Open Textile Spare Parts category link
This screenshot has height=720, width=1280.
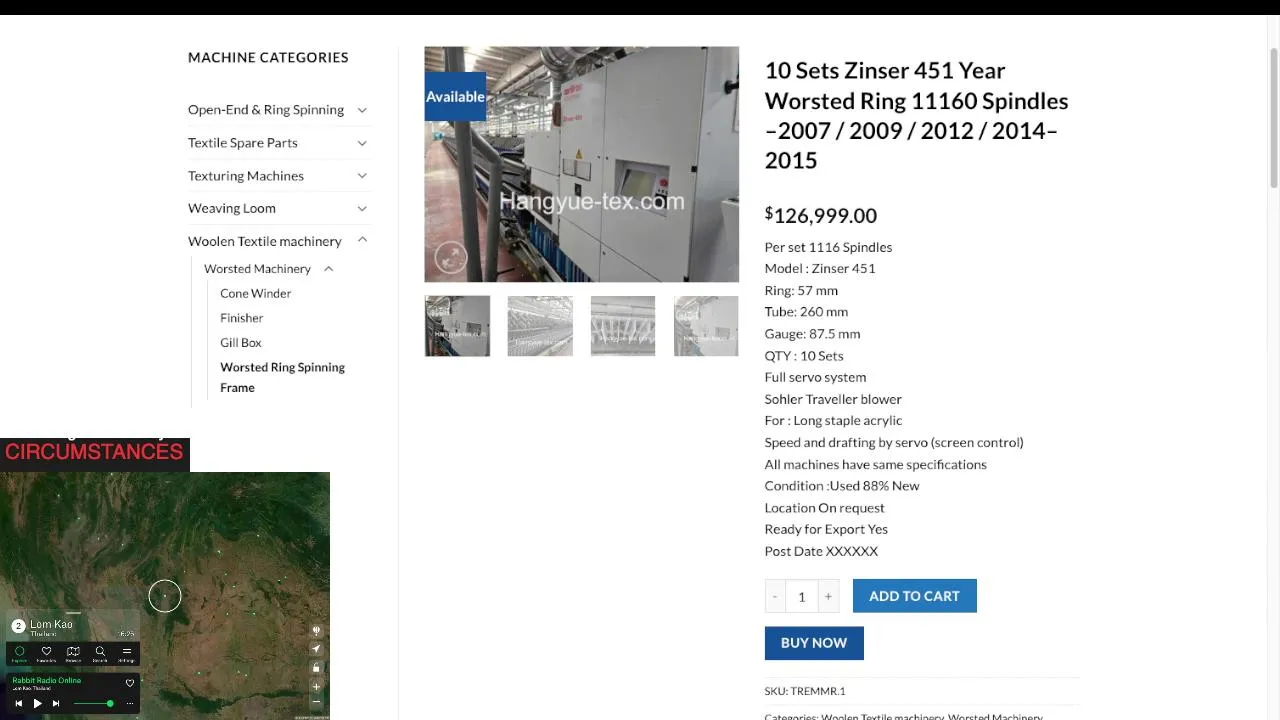coord(243,143)
